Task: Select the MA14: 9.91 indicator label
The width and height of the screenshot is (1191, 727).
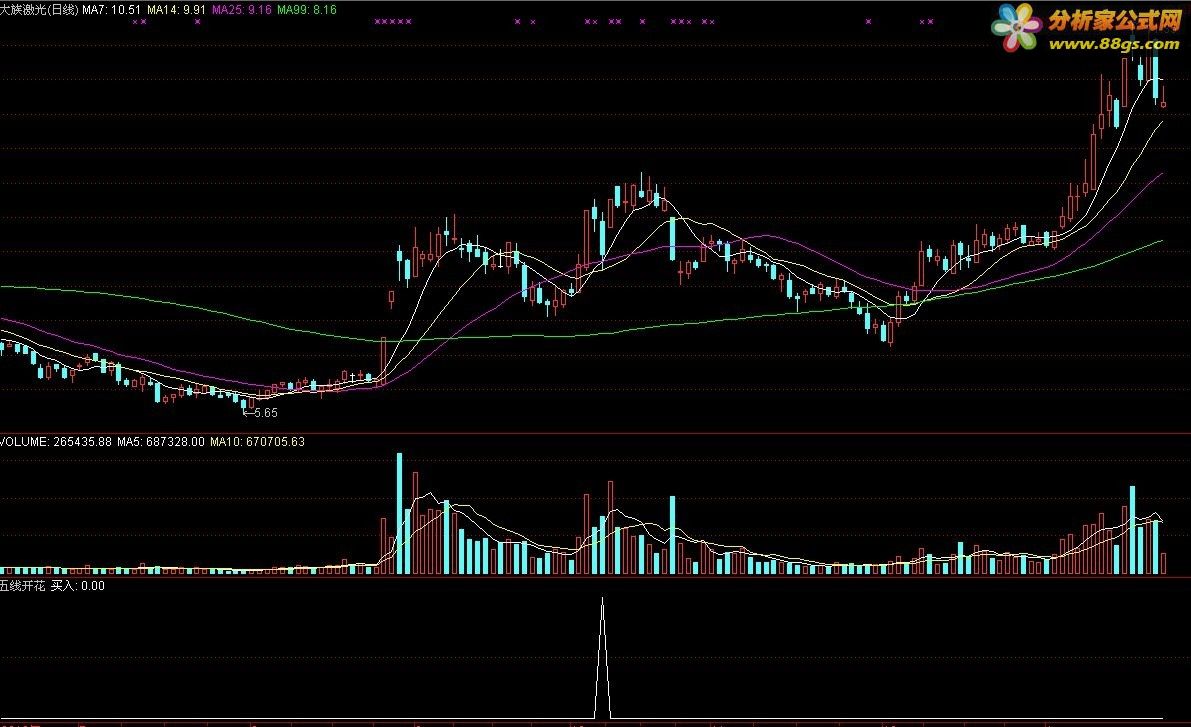Action: click(x=176, y=10)
